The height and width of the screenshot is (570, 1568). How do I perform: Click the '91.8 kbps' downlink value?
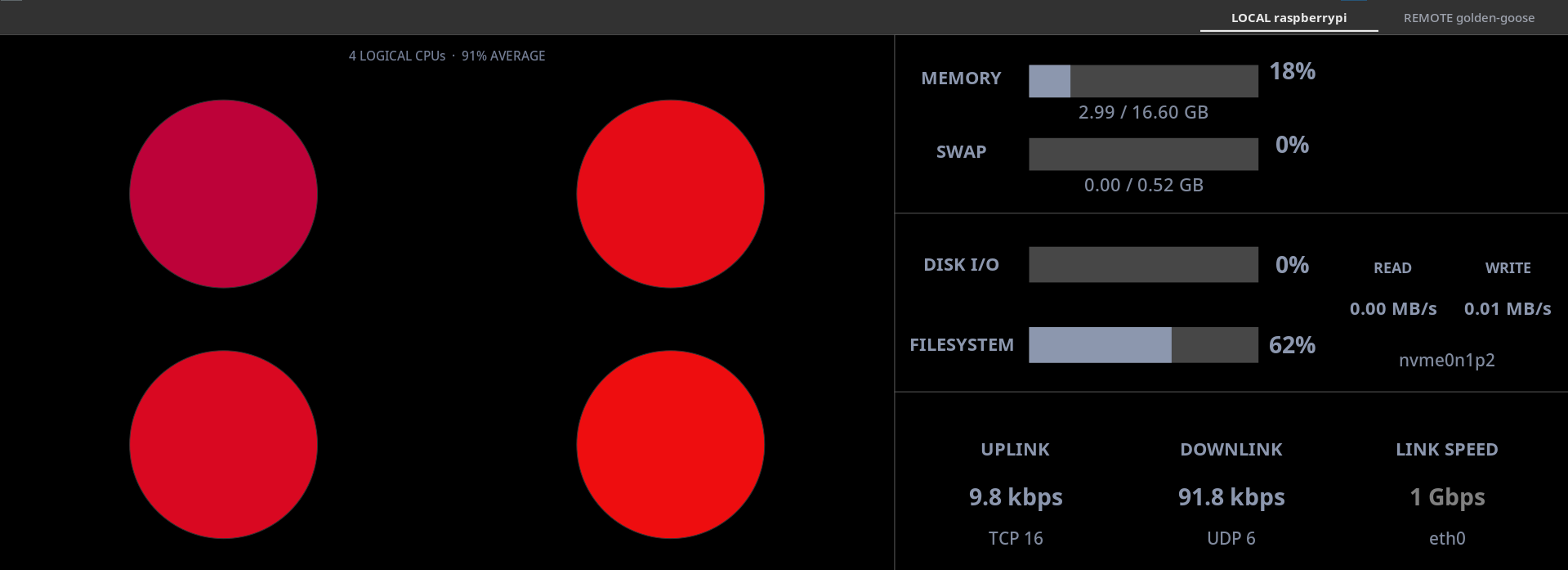pos(1231,497)
